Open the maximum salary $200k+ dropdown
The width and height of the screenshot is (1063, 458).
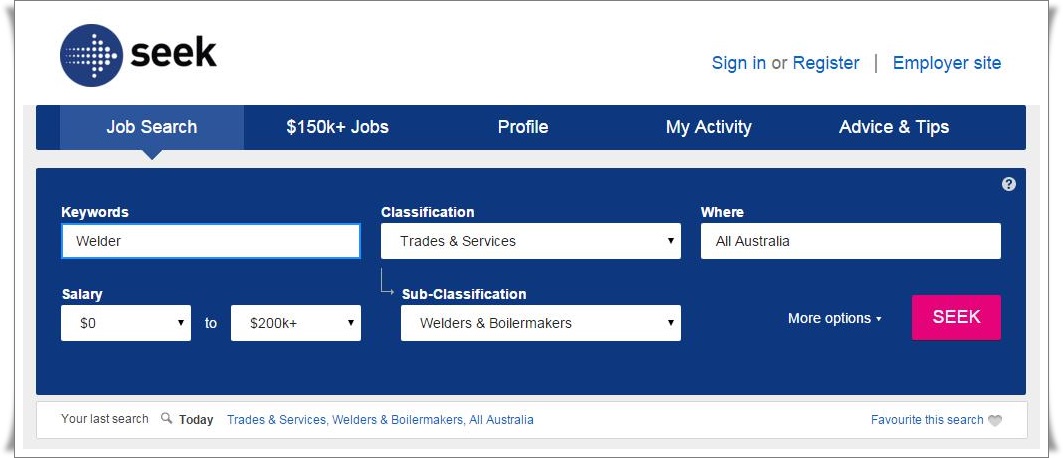[296, 323]
